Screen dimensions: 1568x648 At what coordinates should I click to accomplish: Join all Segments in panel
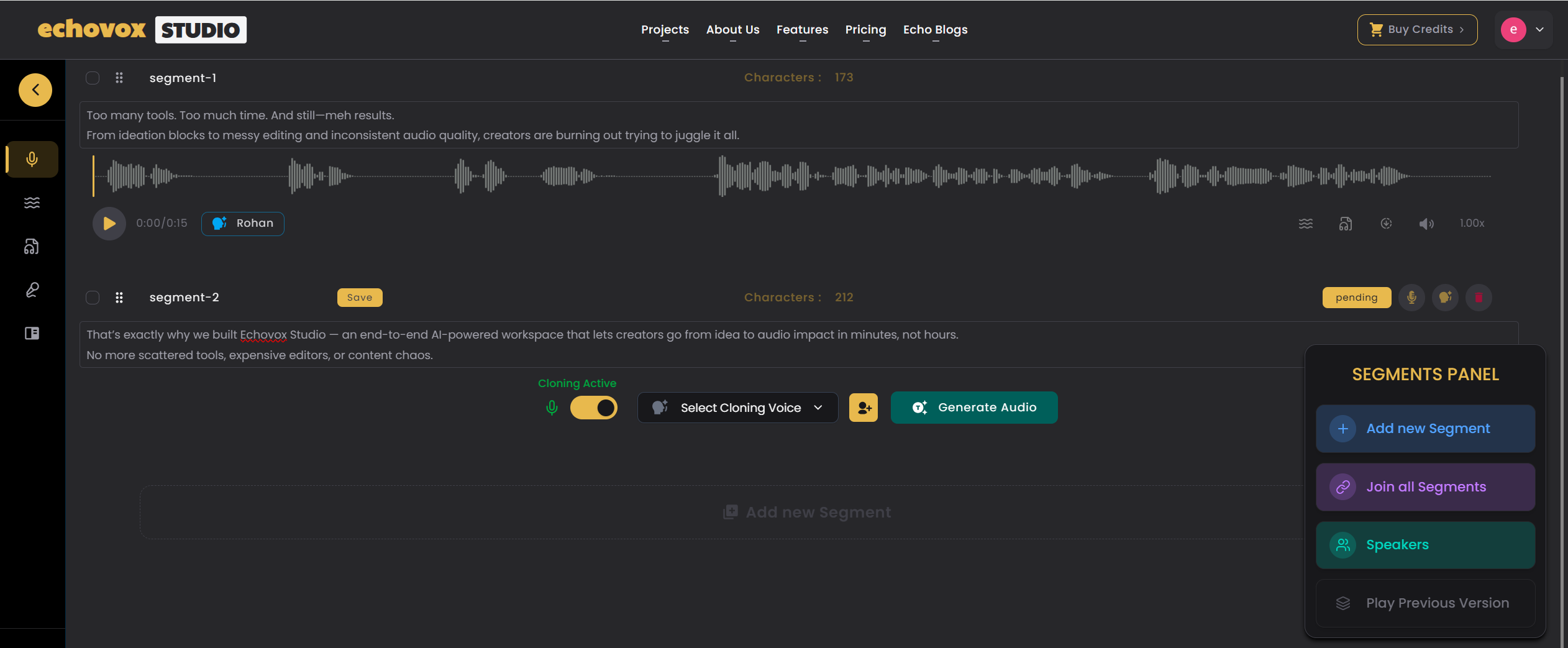1425,487
